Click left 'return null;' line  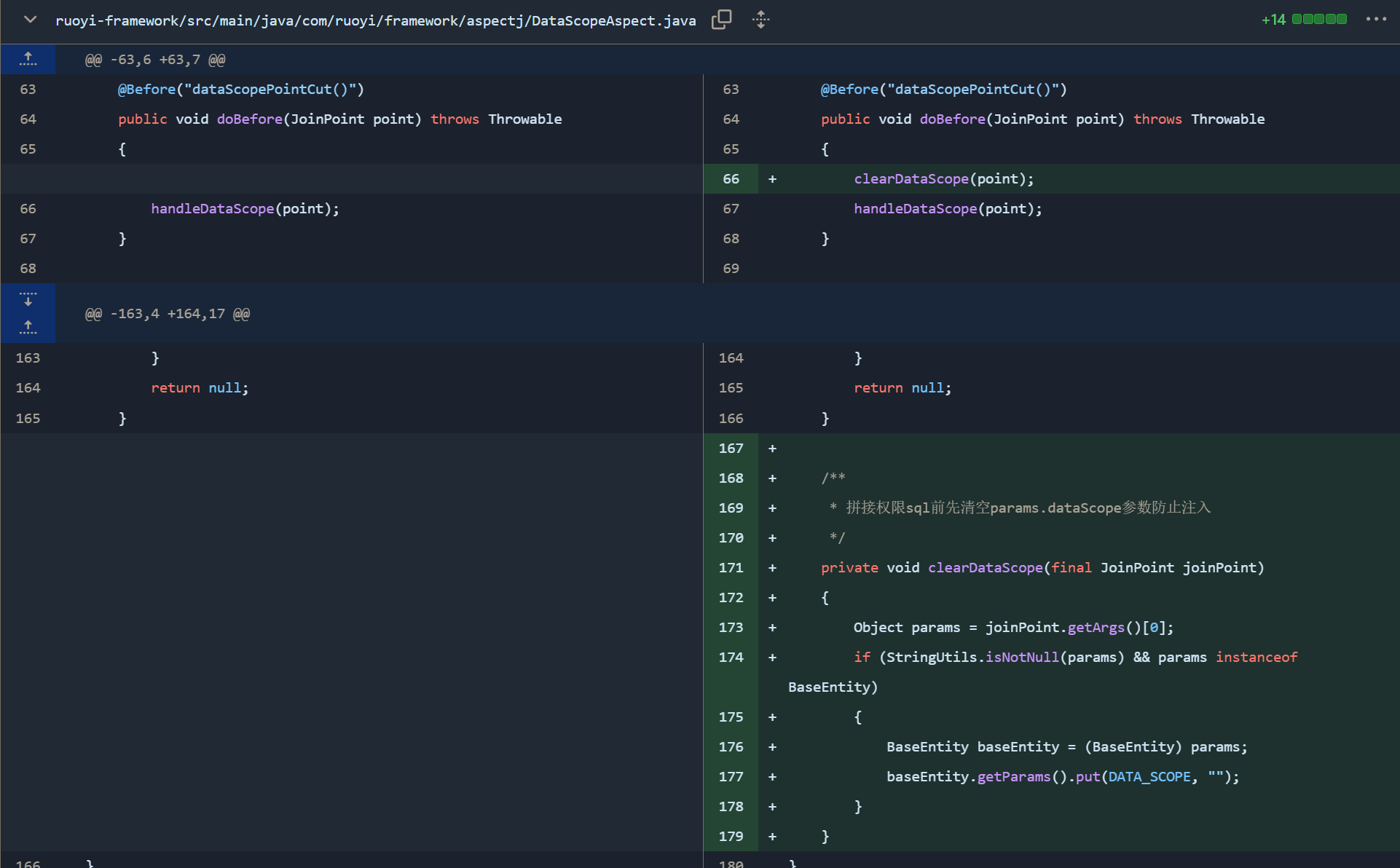coord(200,387)
